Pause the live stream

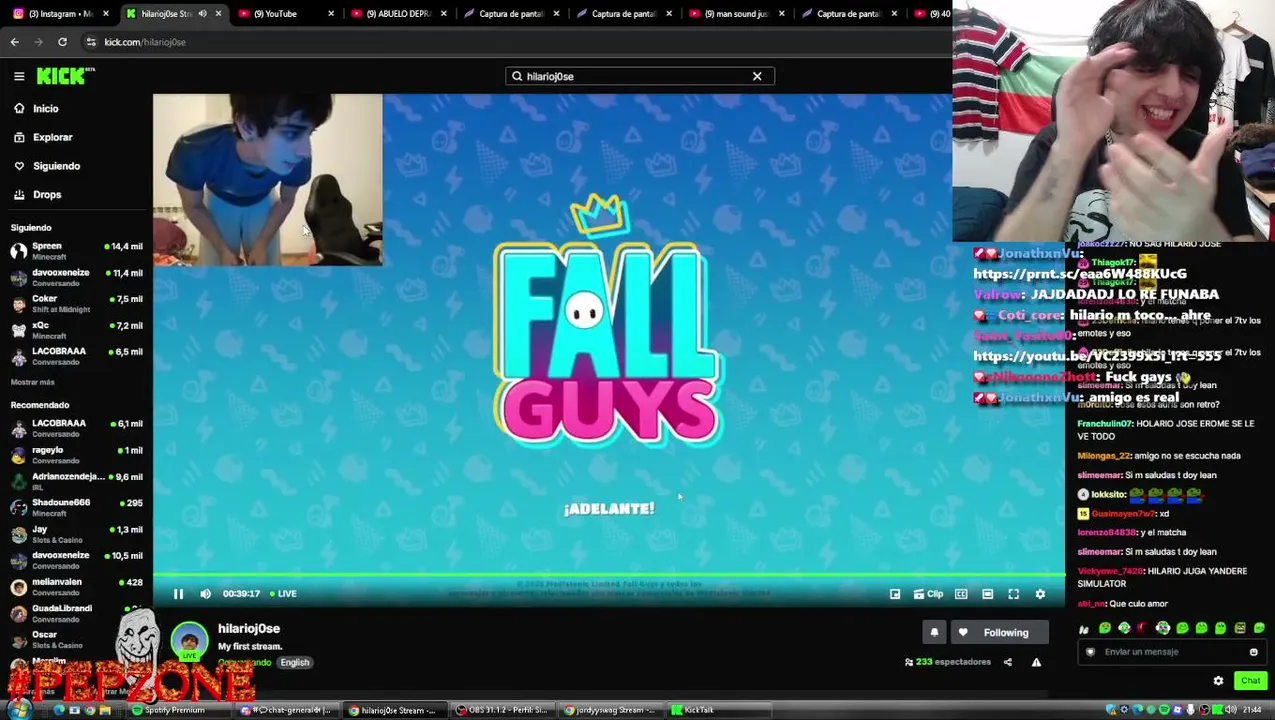coord(178,594)
